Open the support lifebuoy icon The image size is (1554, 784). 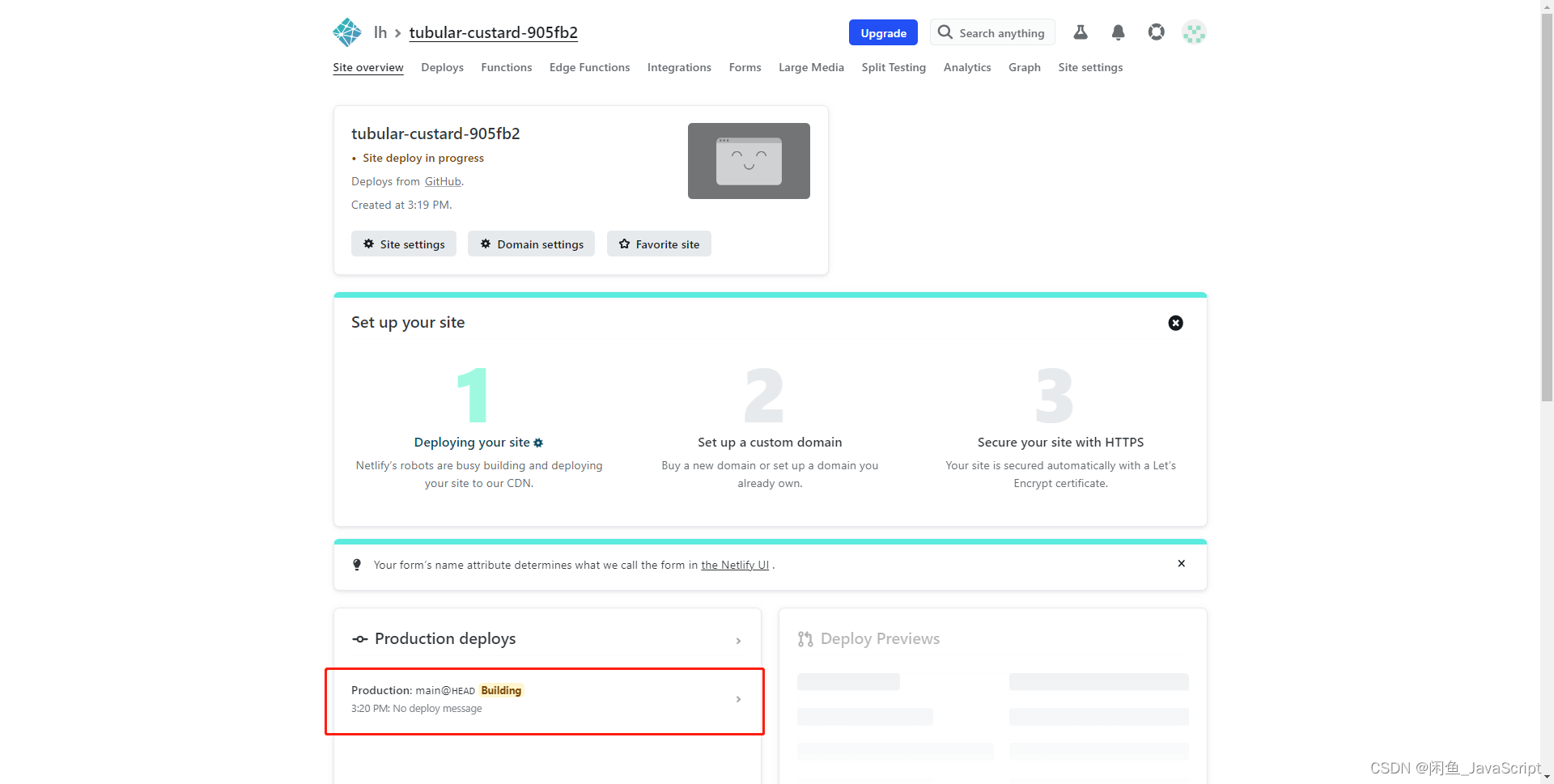[1157, 32]
